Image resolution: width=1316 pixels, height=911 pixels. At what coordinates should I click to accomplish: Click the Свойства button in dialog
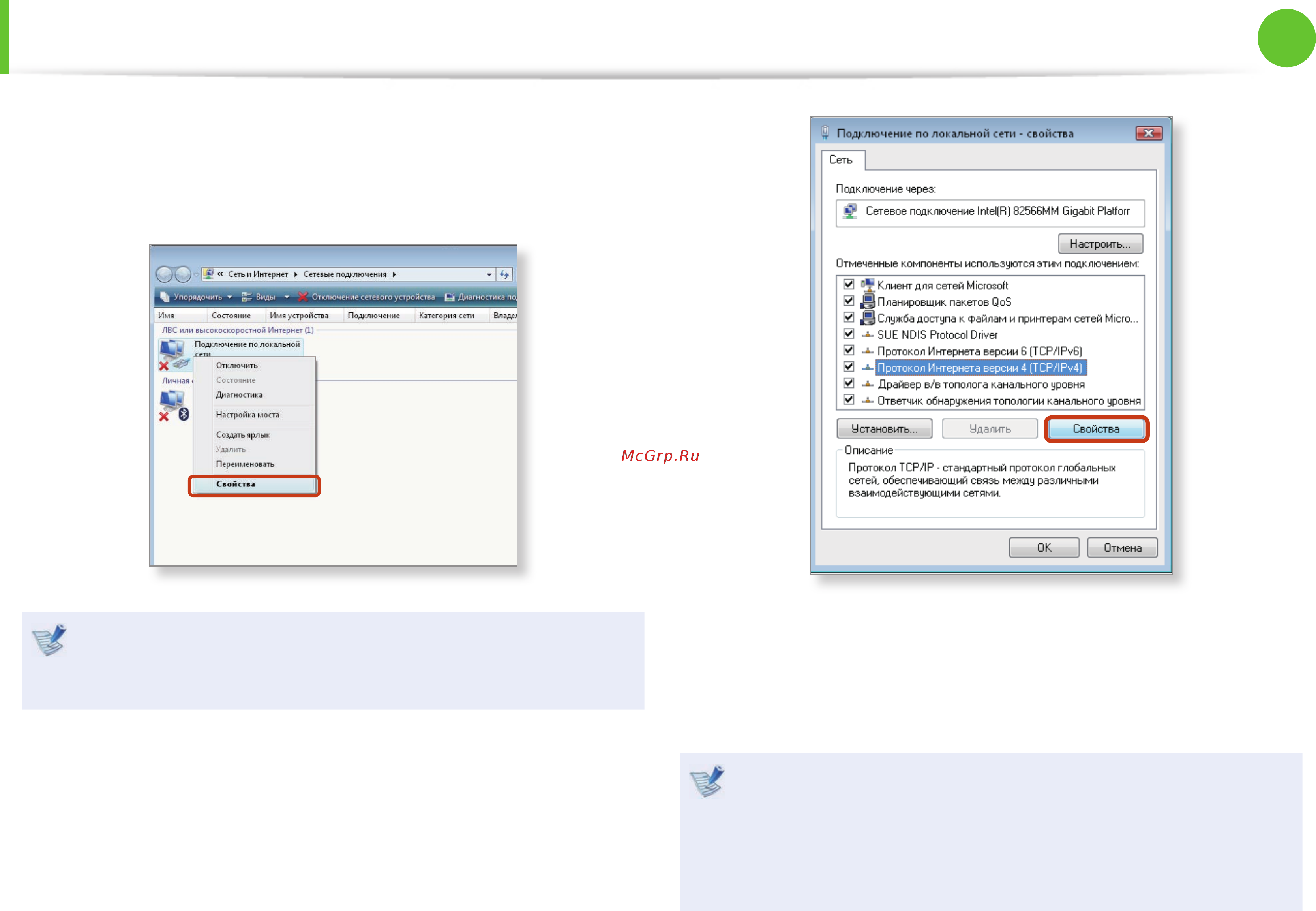pos(1096,429)
